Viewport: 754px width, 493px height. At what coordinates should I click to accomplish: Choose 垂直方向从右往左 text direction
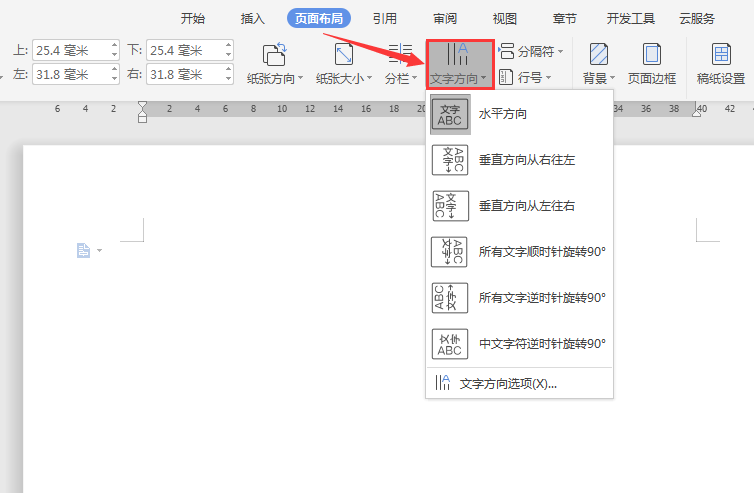tap(519, 160)
